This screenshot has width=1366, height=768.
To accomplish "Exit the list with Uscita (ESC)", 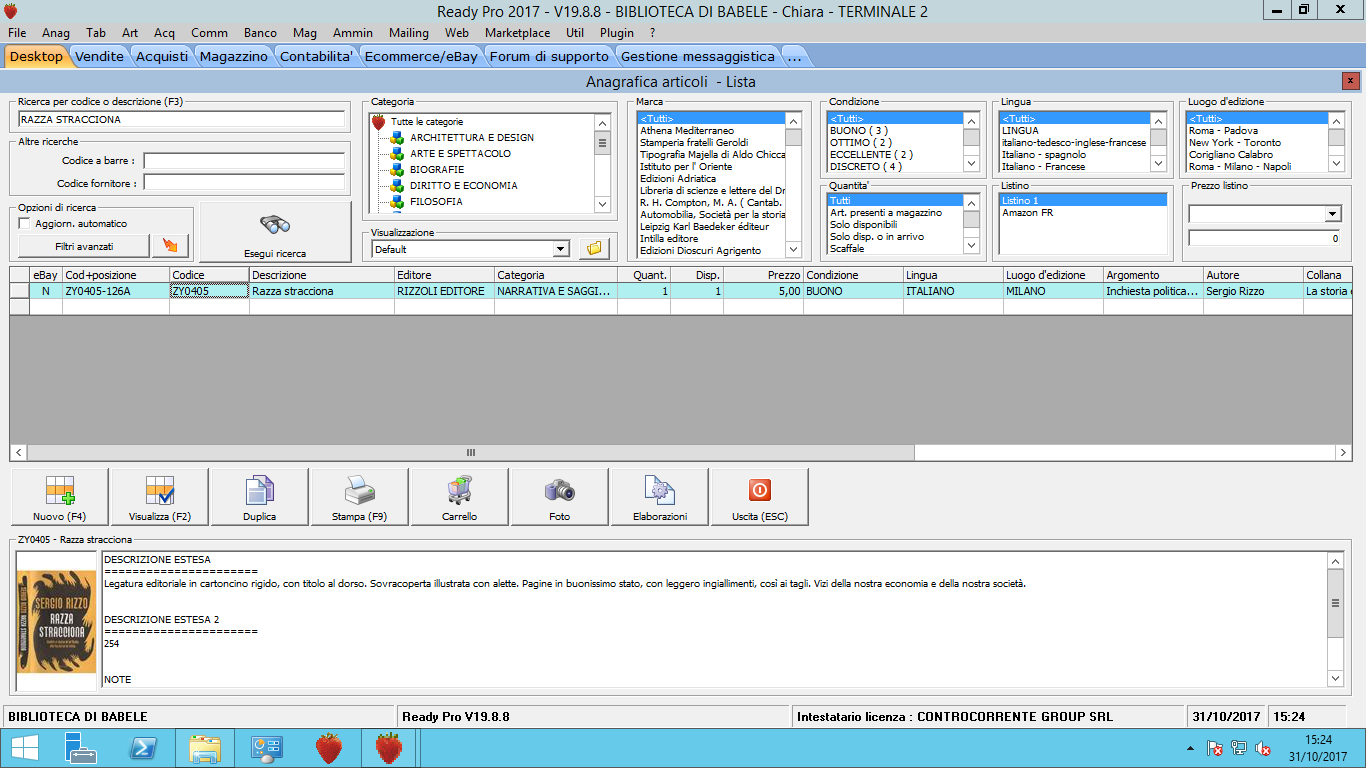I will [x=760, y=497].
